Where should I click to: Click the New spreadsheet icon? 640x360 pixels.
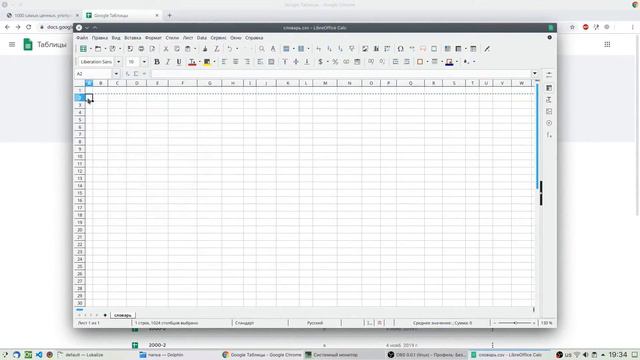coord(83,49)
